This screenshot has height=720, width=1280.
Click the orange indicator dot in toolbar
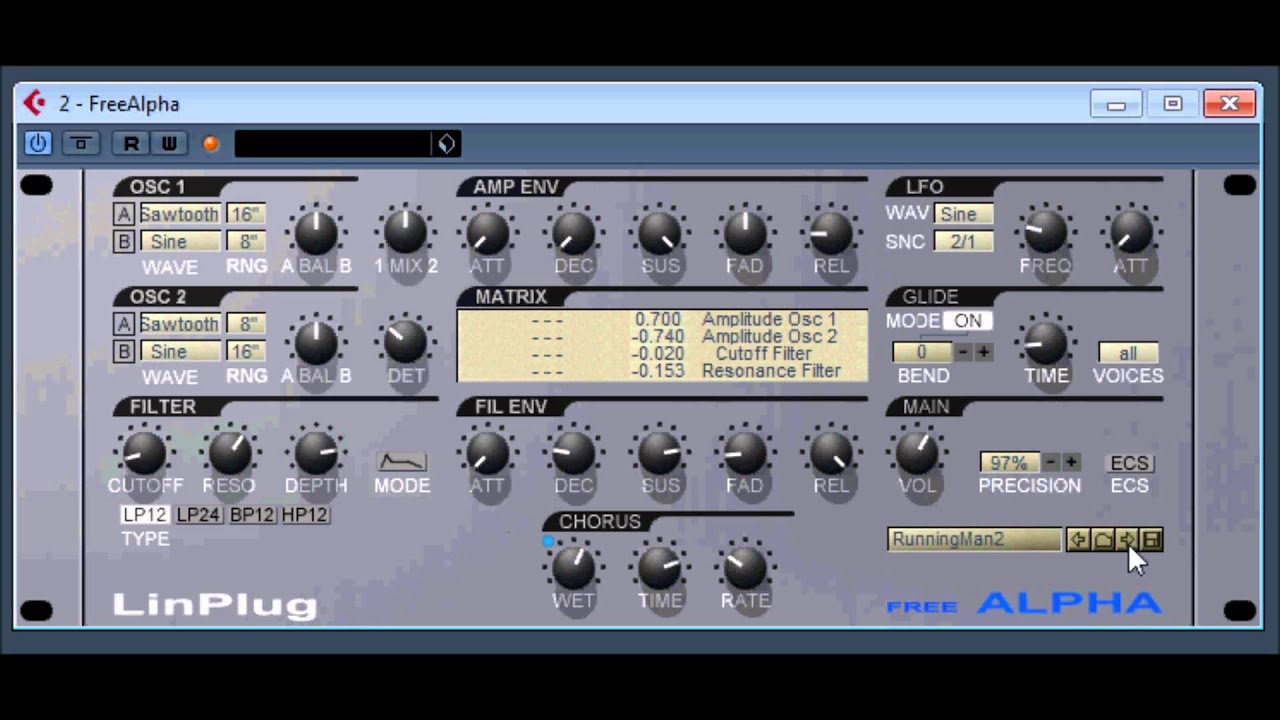coord(210,144)
